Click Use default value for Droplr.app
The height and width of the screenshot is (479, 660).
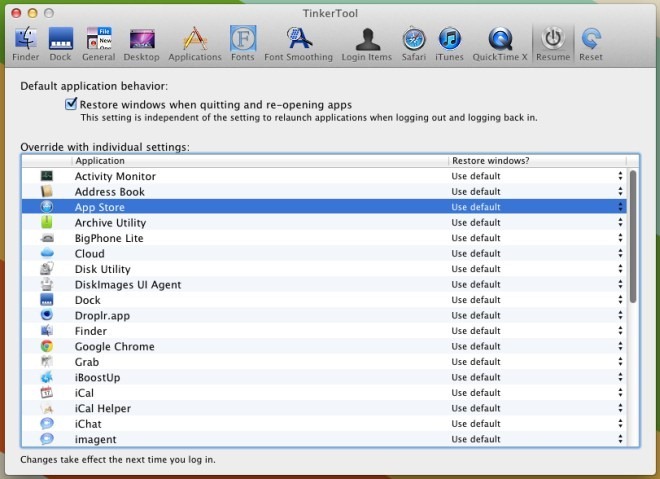tap(476, 315)
